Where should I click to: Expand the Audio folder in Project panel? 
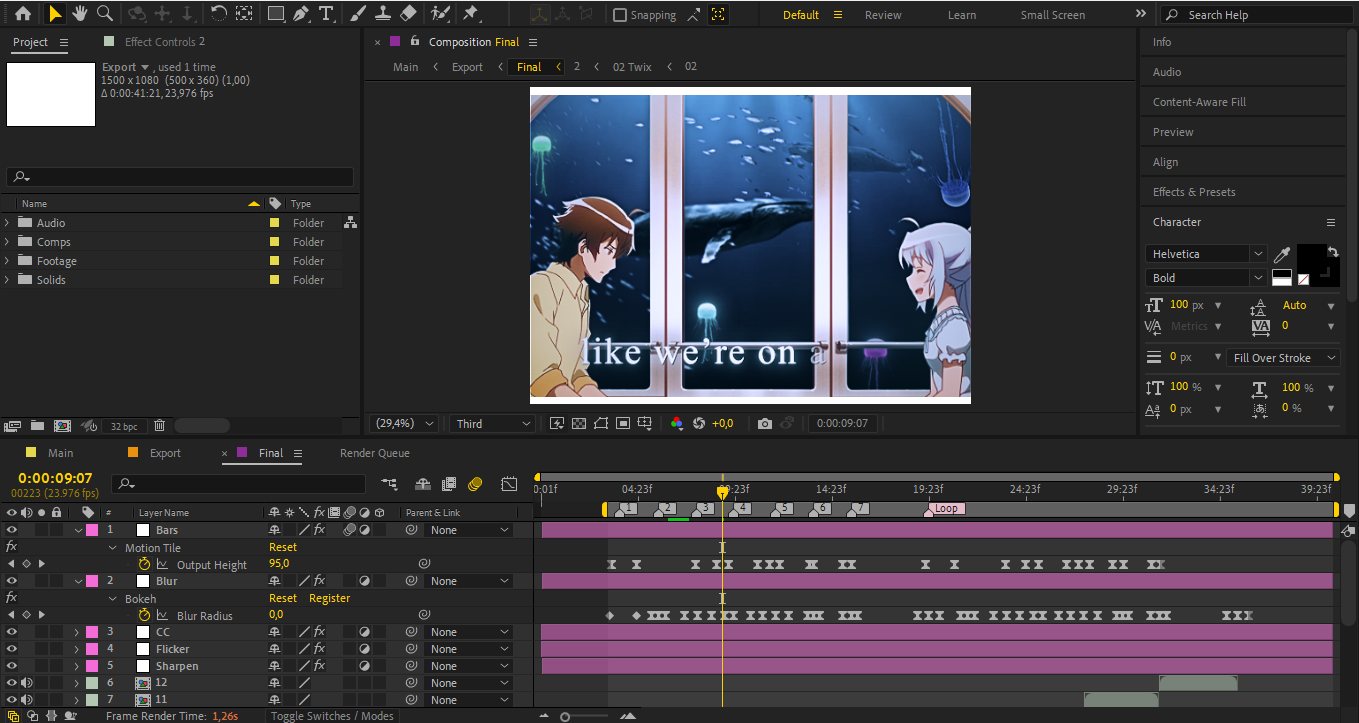pyautogui.click(x=7, y=223)
